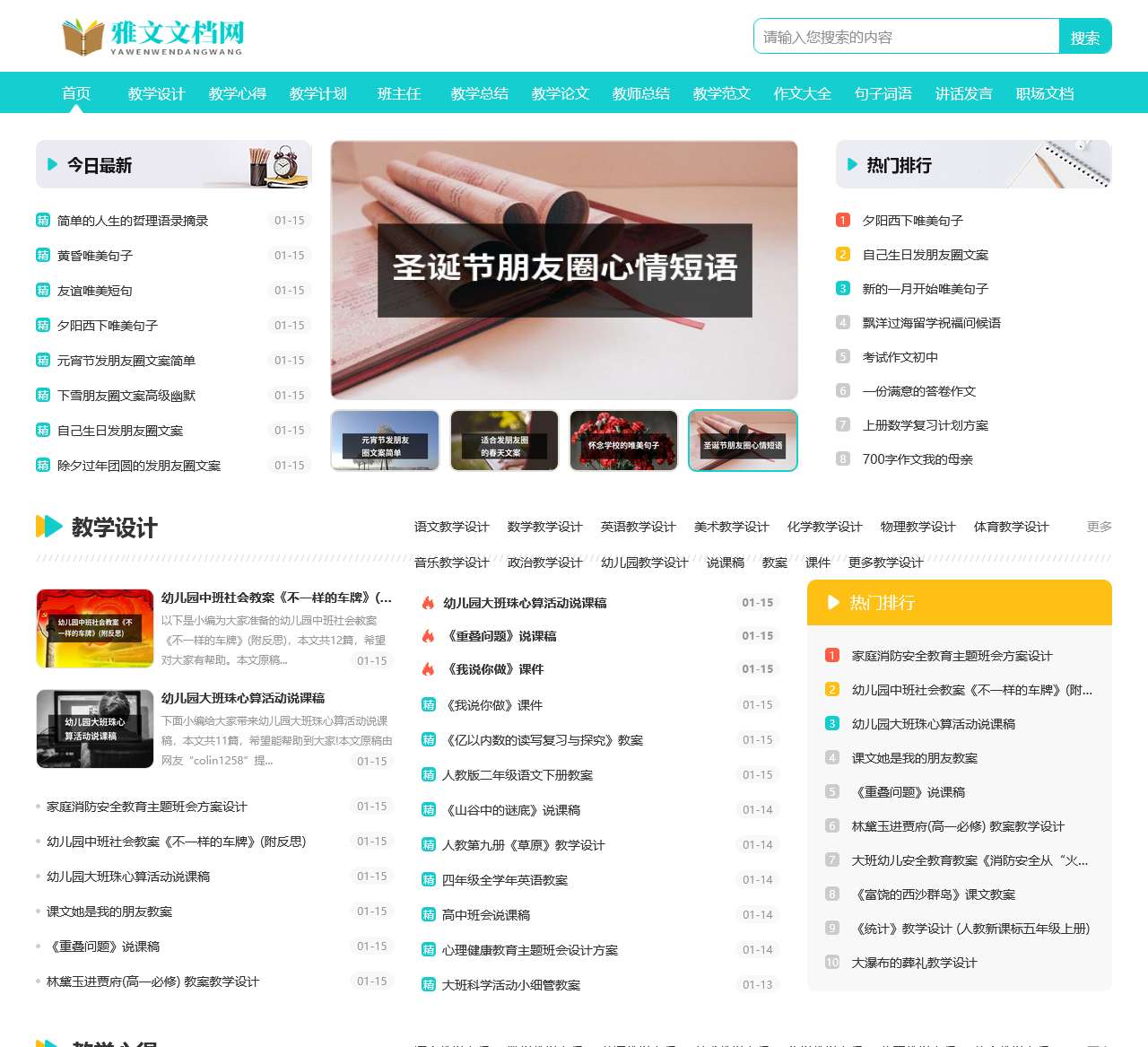The height and width of the screenshot is (1047, 1148).
Task: Click the 雅文文档网 book logo
Action: pyautogui.click(x=152, y=37)
